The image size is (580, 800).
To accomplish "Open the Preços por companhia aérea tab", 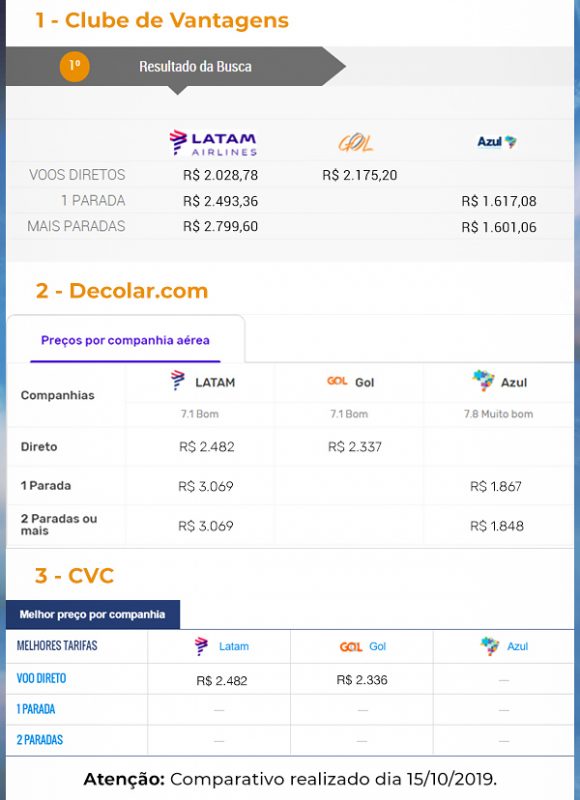I will [125, 340].
